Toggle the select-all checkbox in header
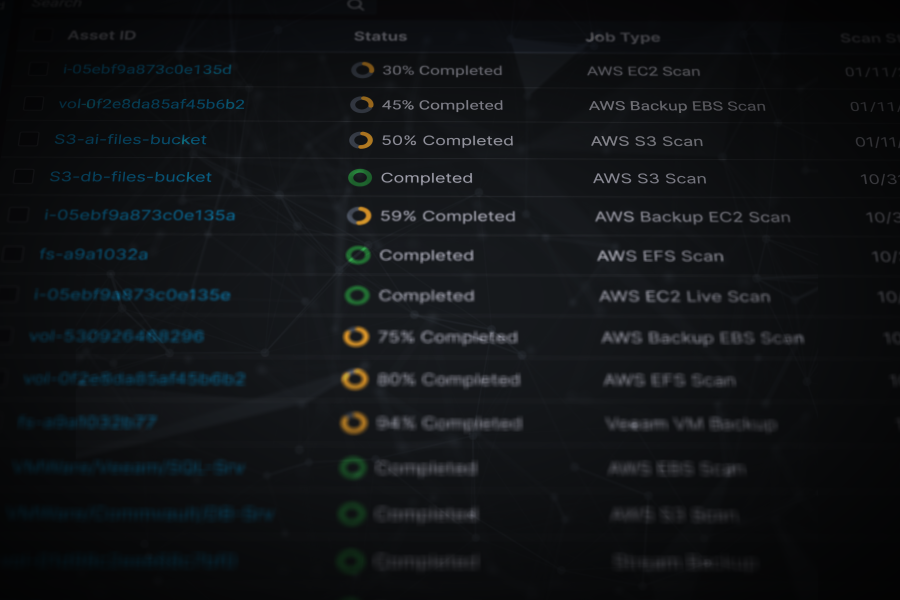Viewport: 900px width, 600px height. click(x=42, y=36)
